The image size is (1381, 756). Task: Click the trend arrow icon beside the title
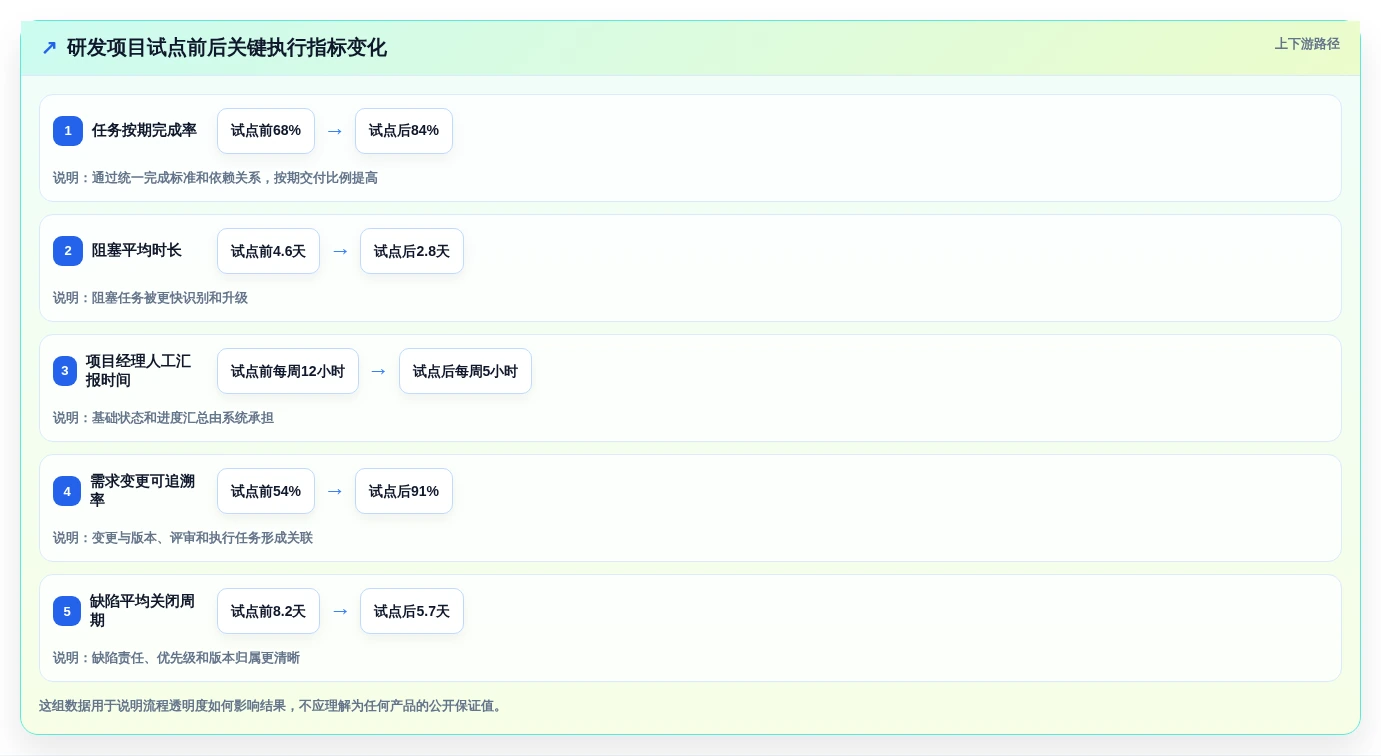[x=49, y=48]
